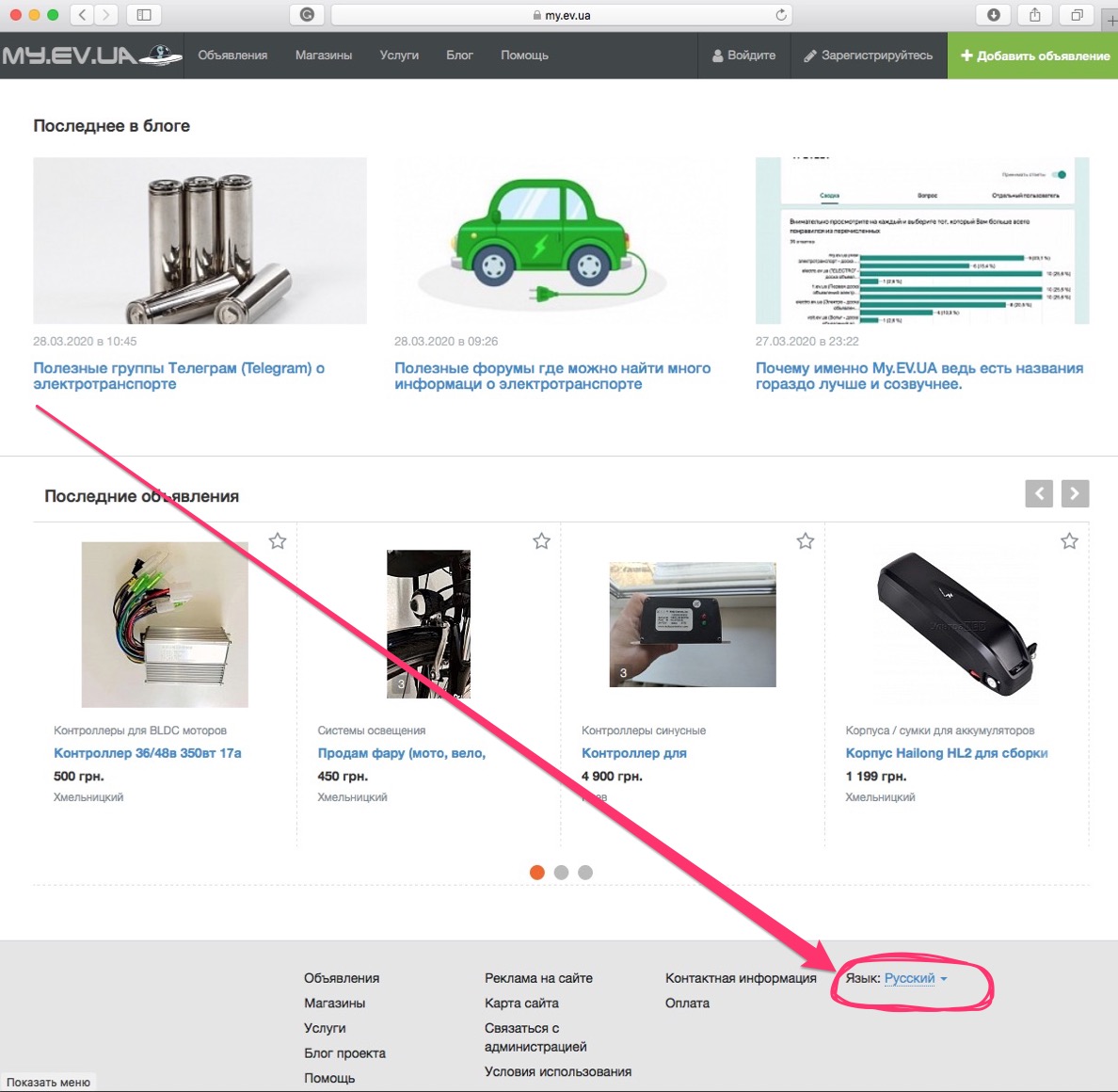Reload the page using the refresh icon
1118x1092 pixels.
click(780, 15)
